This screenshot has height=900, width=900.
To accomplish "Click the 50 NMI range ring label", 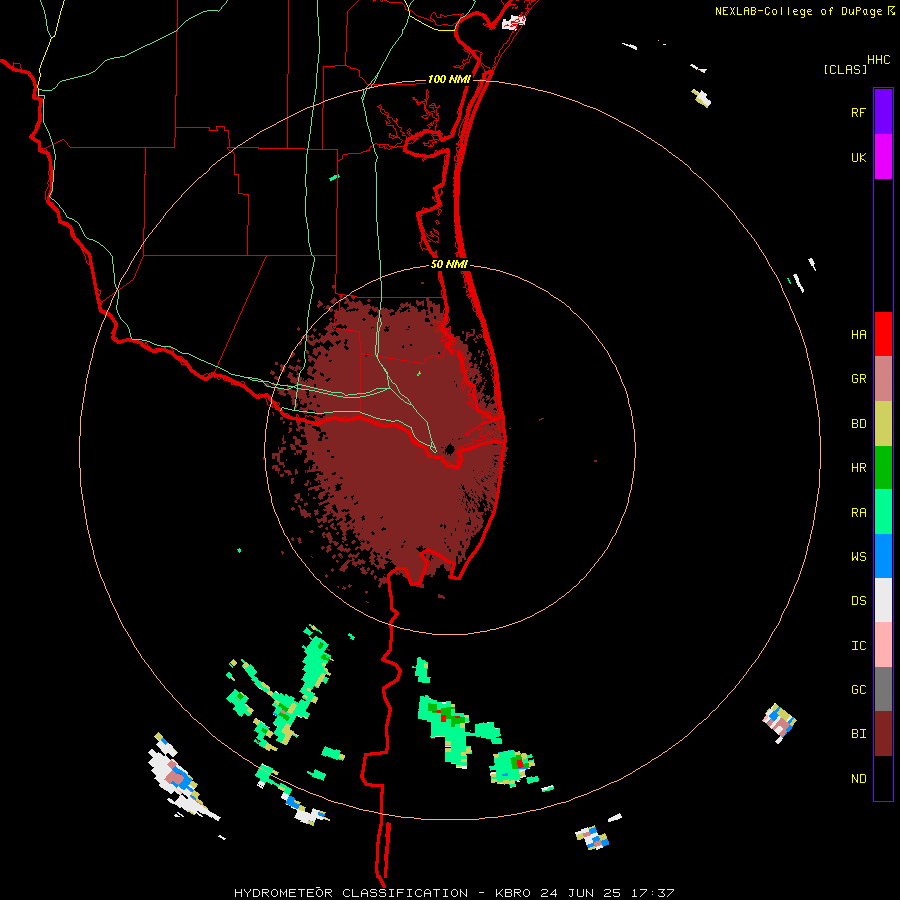I will coord(449,264).
